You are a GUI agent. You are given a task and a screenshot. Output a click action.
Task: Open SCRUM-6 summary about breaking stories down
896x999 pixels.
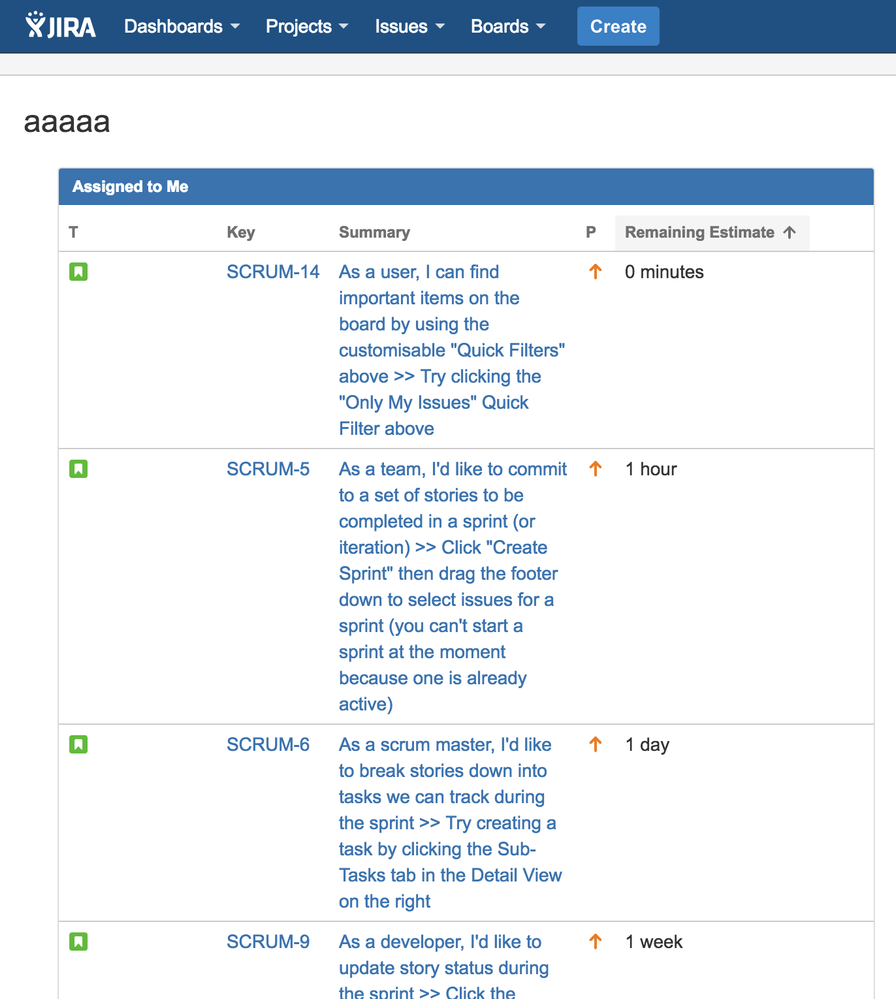tap(450, 823)
